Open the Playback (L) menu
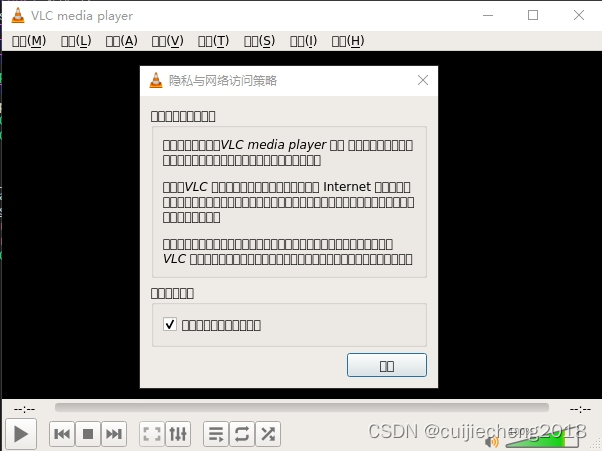 [76, 41]
